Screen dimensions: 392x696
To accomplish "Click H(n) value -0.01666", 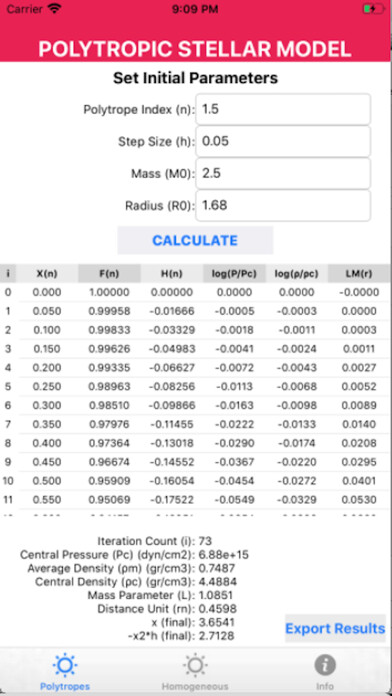I will point(171,312).
